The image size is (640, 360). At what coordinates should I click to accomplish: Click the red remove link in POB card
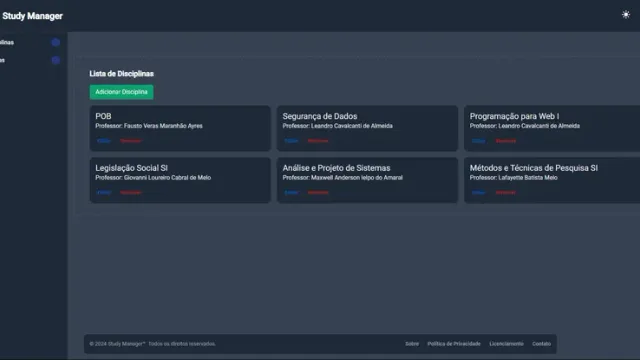(131, 141)
